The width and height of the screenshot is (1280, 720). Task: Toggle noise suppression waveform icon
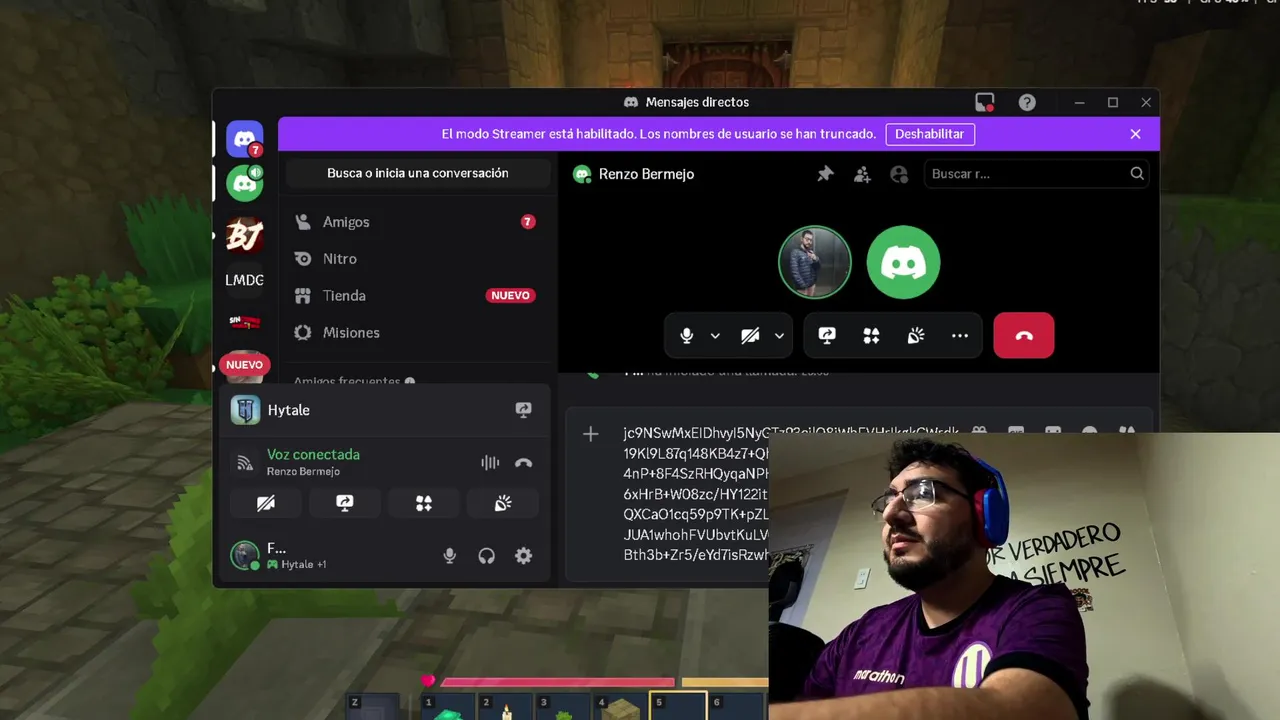coord(489,463)
